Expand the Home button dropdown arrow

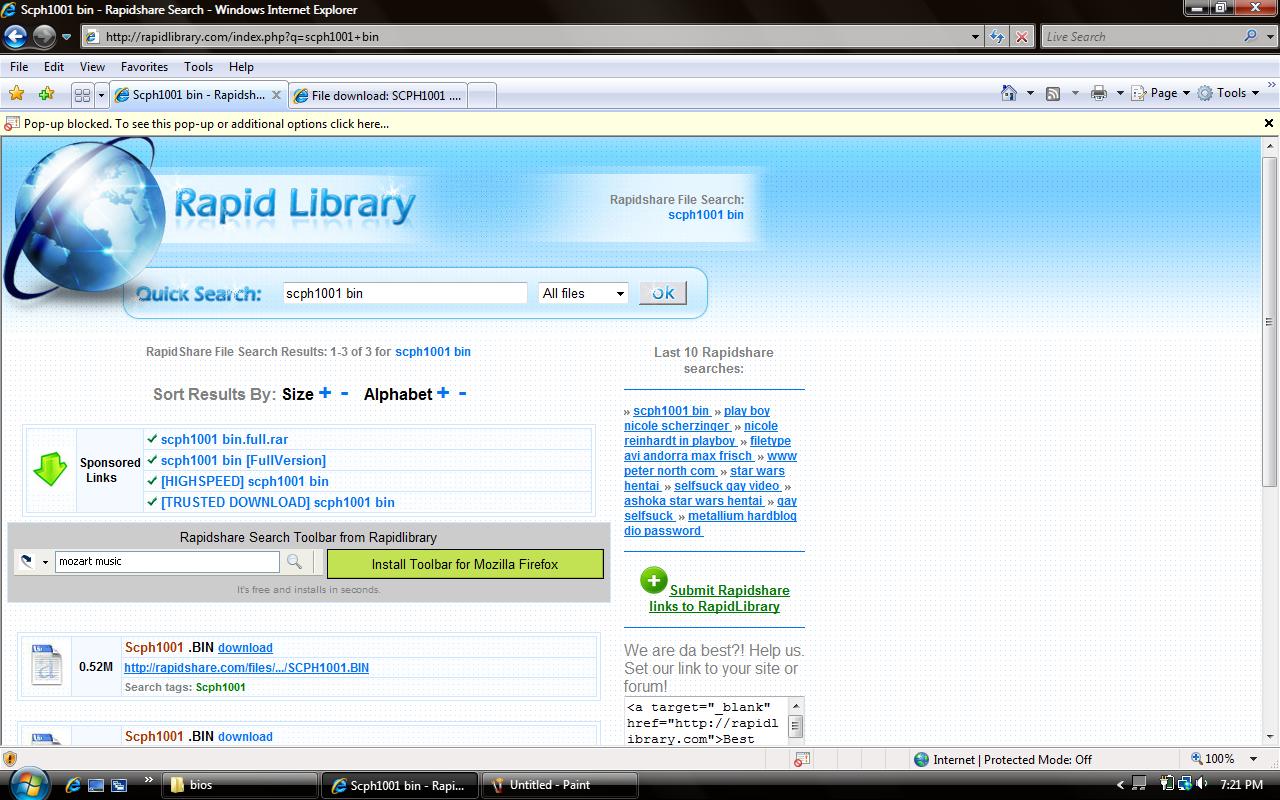(1030, 93)
